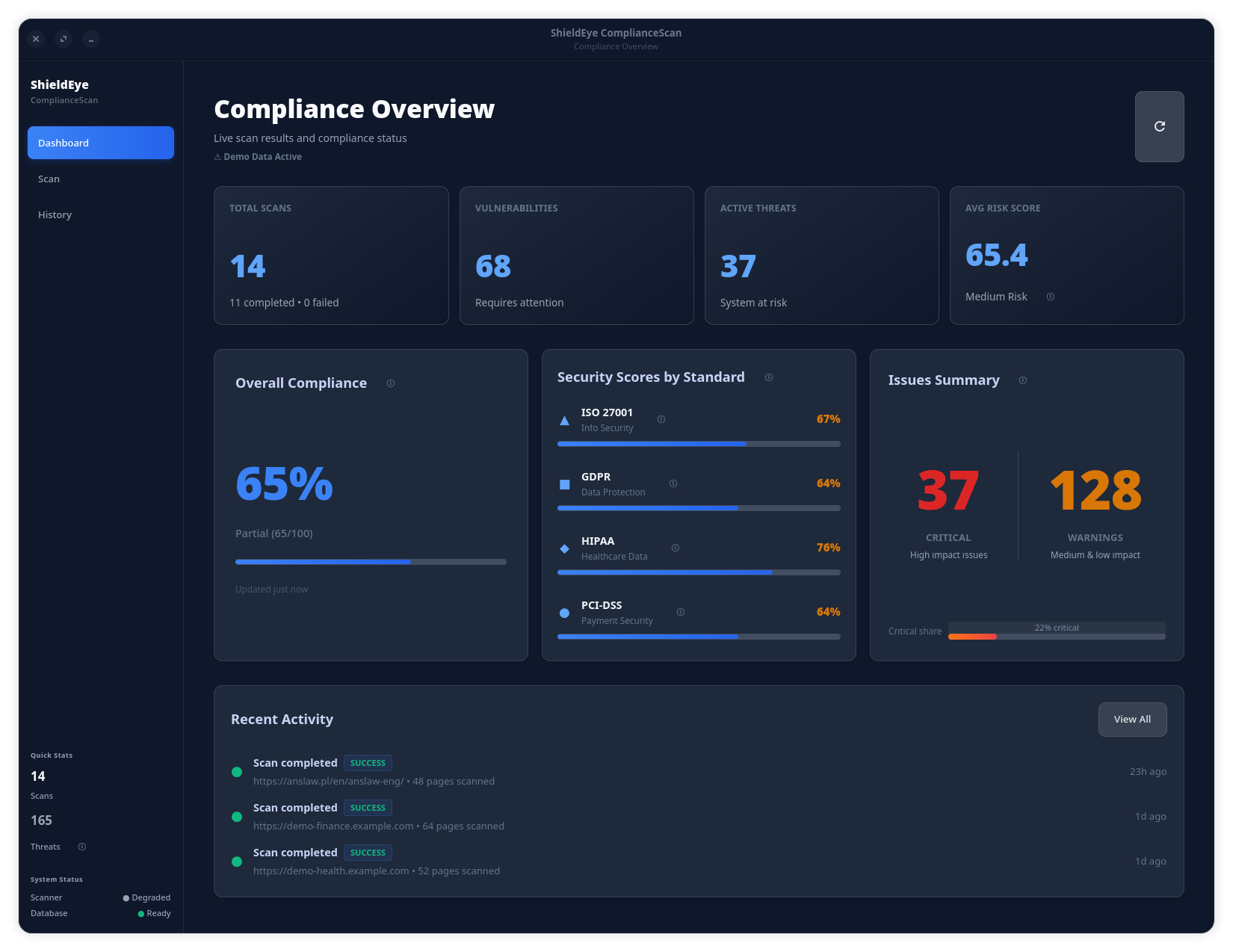
Task: Click SUCCESS badge on demo-finance scan
Action: (368, 808)
